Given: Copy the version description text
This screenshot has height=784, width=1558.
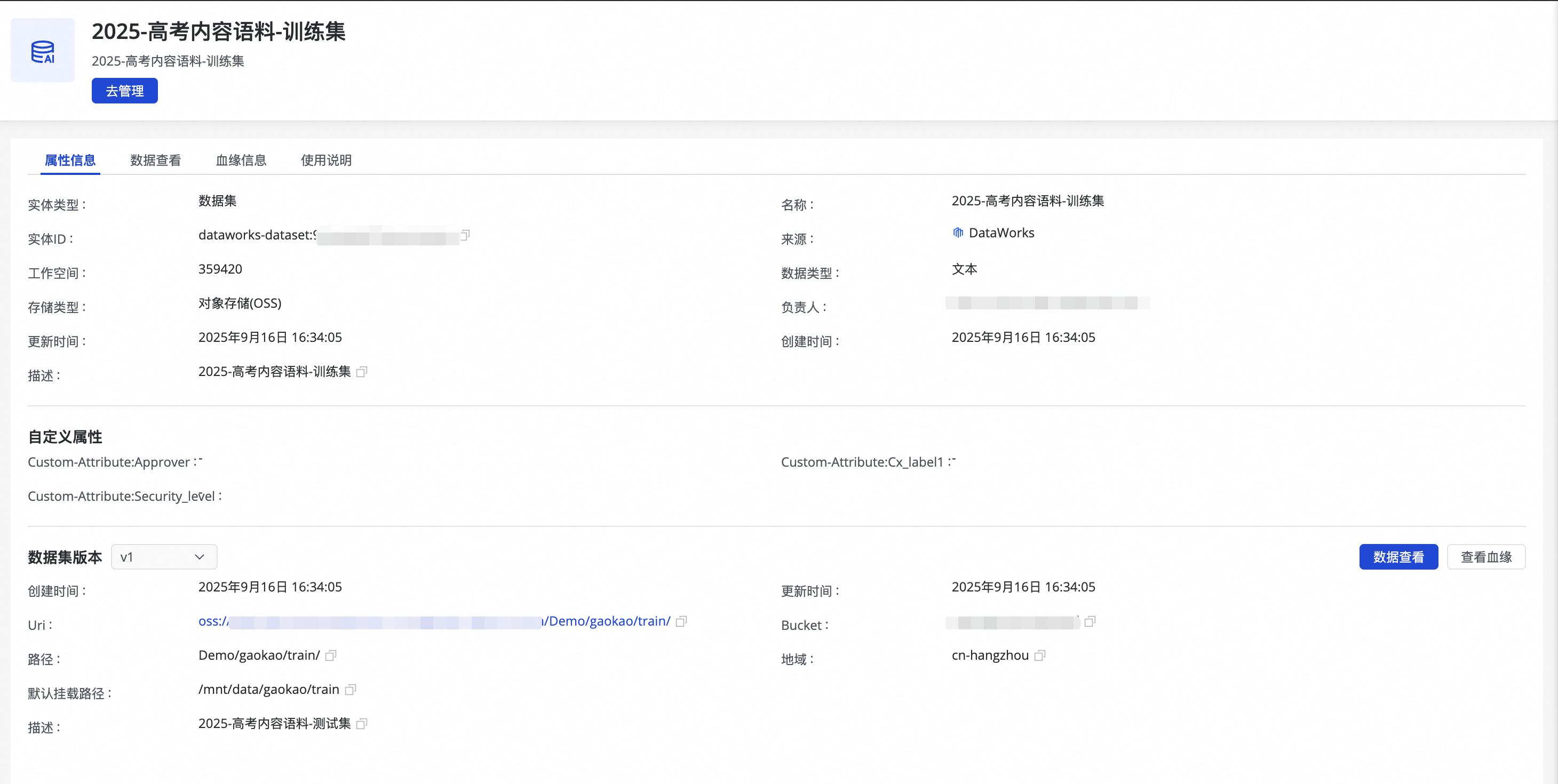Looking at the screenshot, I should 362,724.
